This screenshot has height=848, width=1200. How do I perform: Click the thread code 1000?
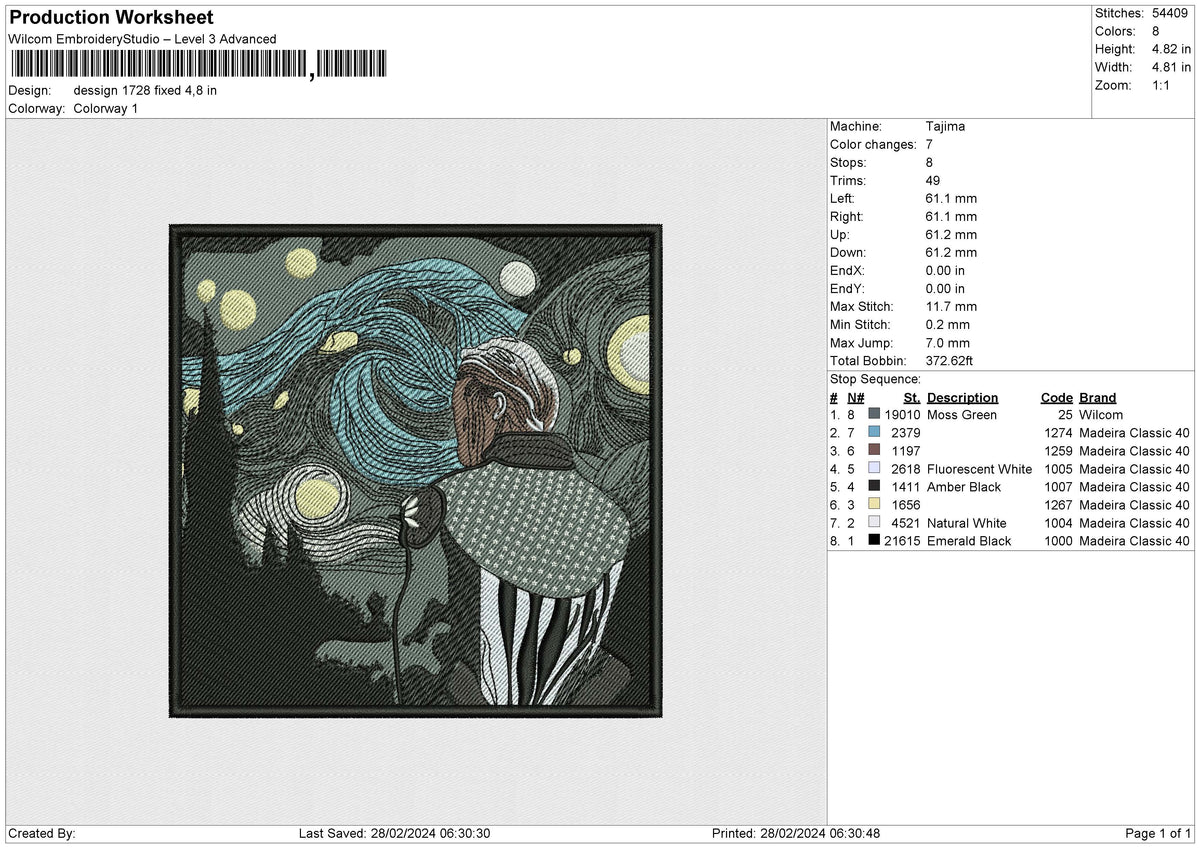[1058, 541]
